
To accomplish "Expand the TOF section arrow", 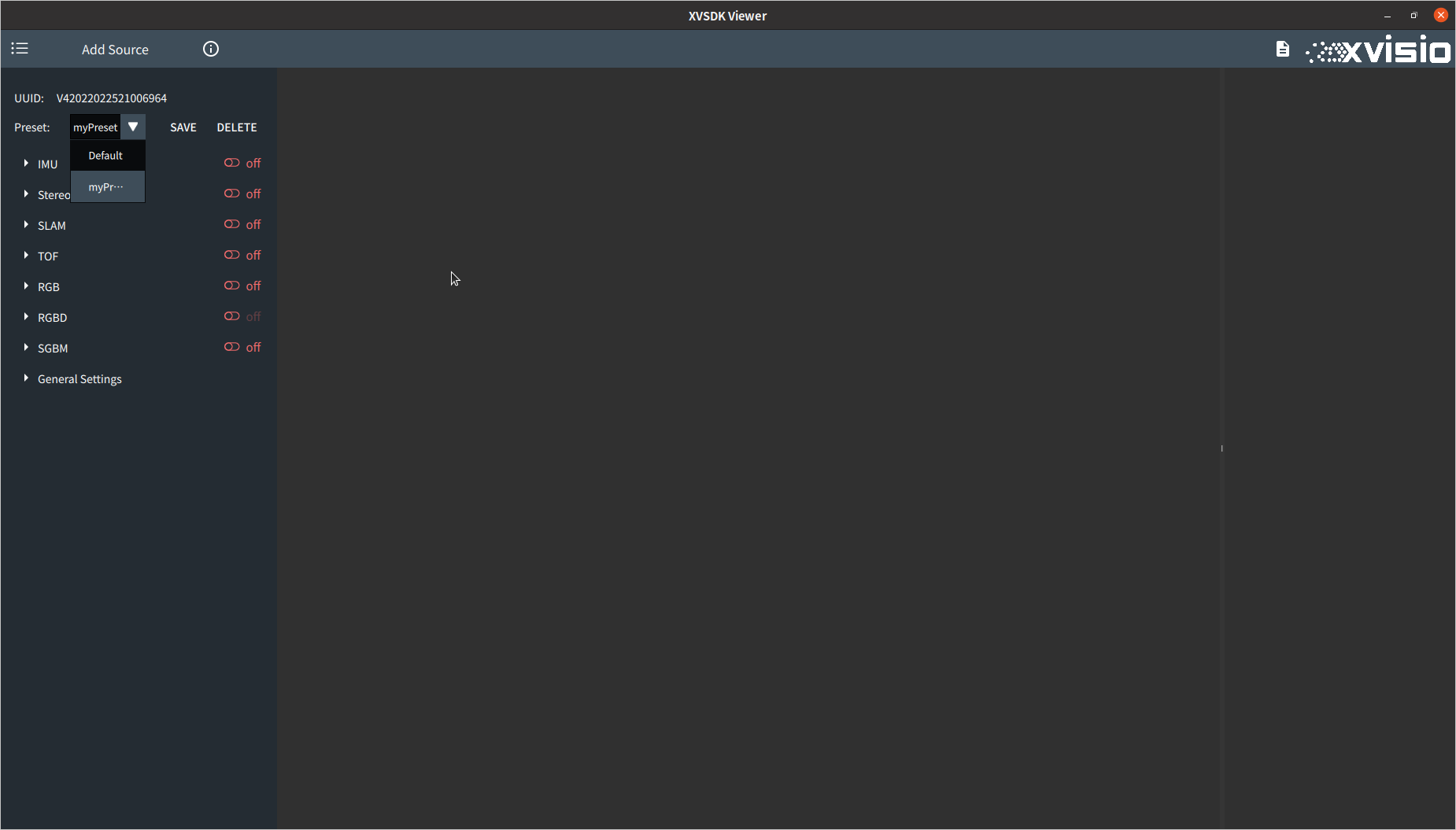I will 26,255.
